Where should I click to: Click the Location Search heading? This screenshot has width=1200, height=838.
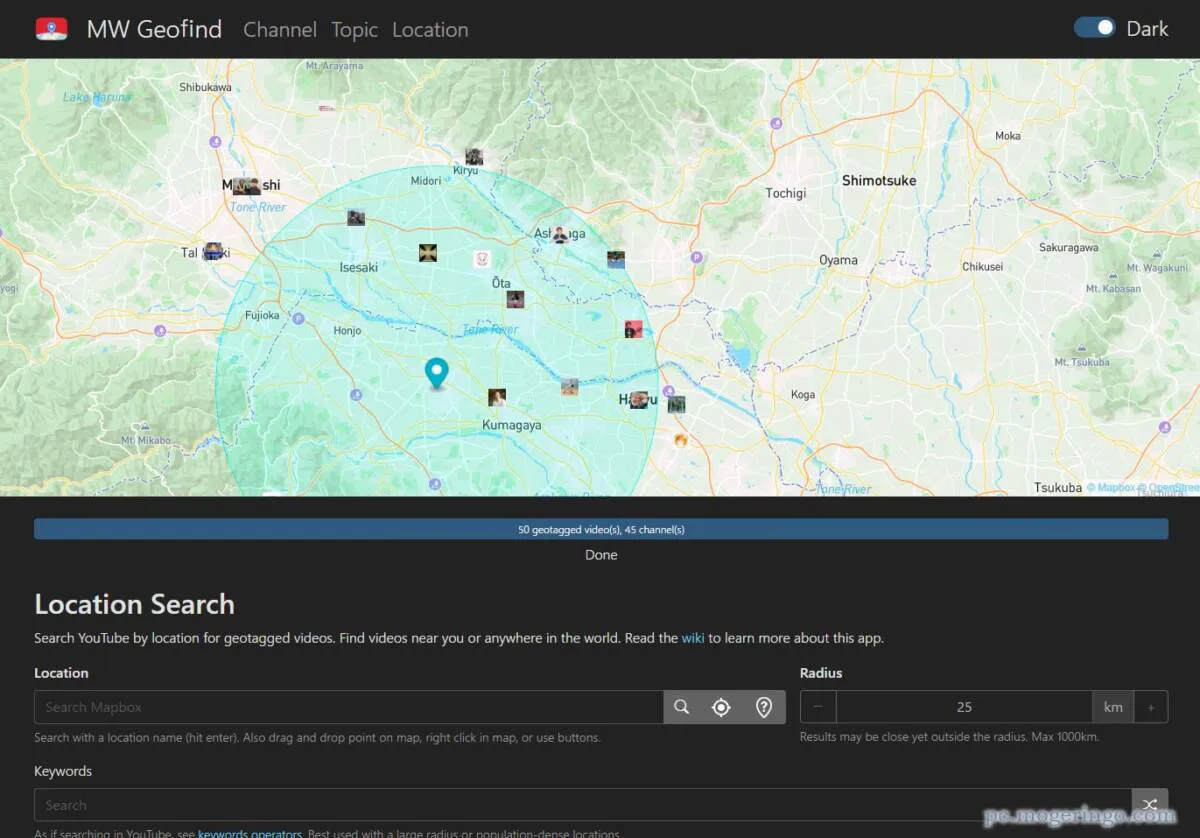pyautogui.click(x=134, y=604)
